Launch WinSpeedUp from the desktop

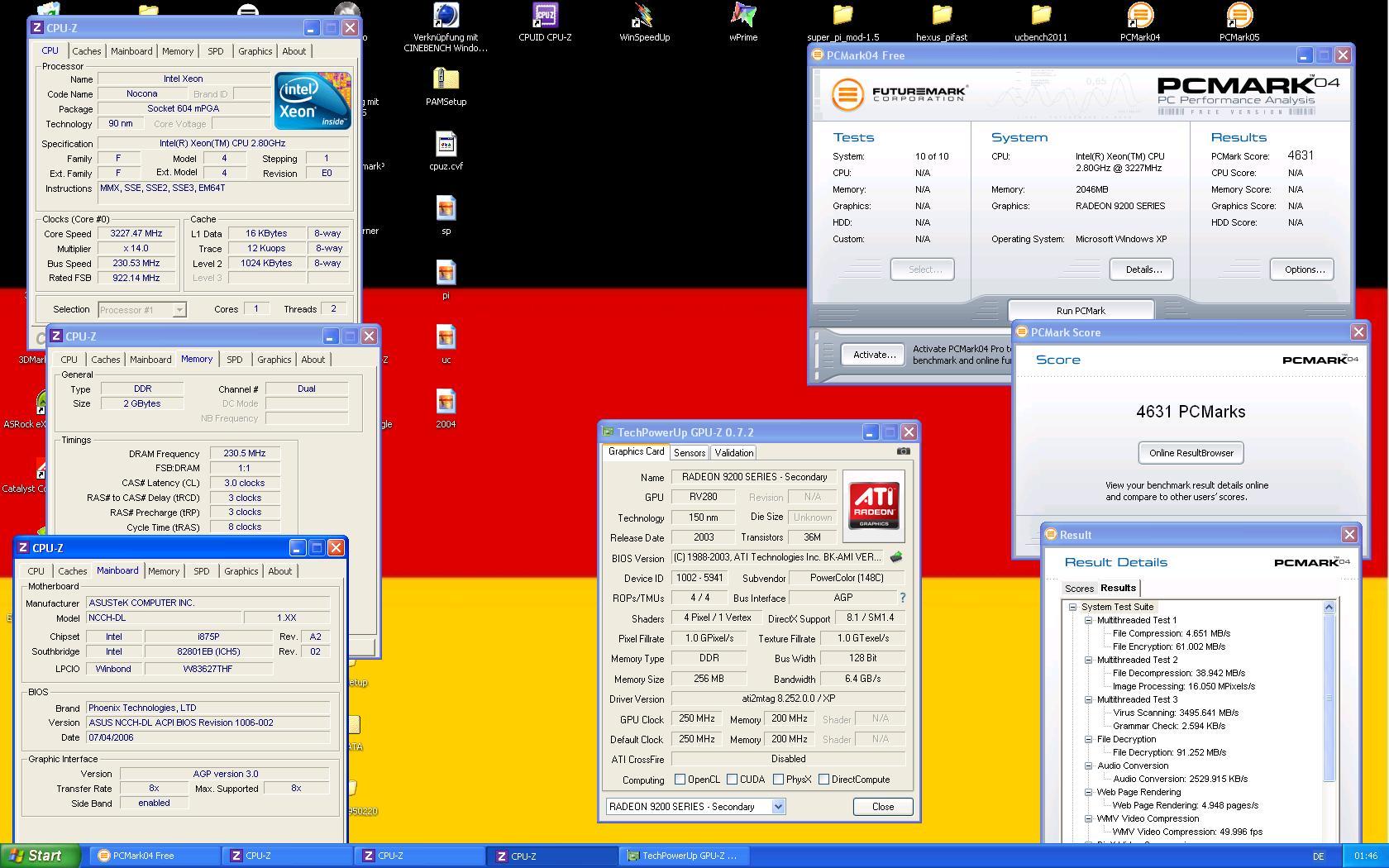coord(644,23)
